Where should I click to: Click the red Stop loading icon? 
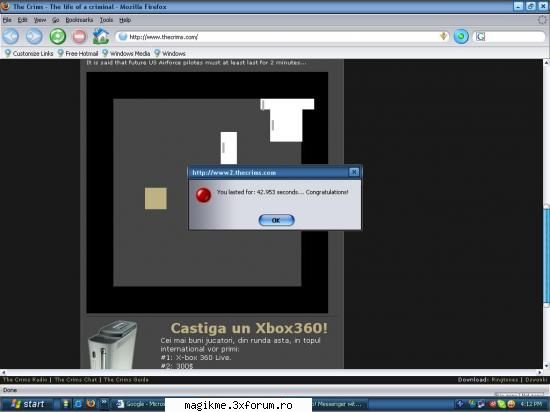click(79, 36)
